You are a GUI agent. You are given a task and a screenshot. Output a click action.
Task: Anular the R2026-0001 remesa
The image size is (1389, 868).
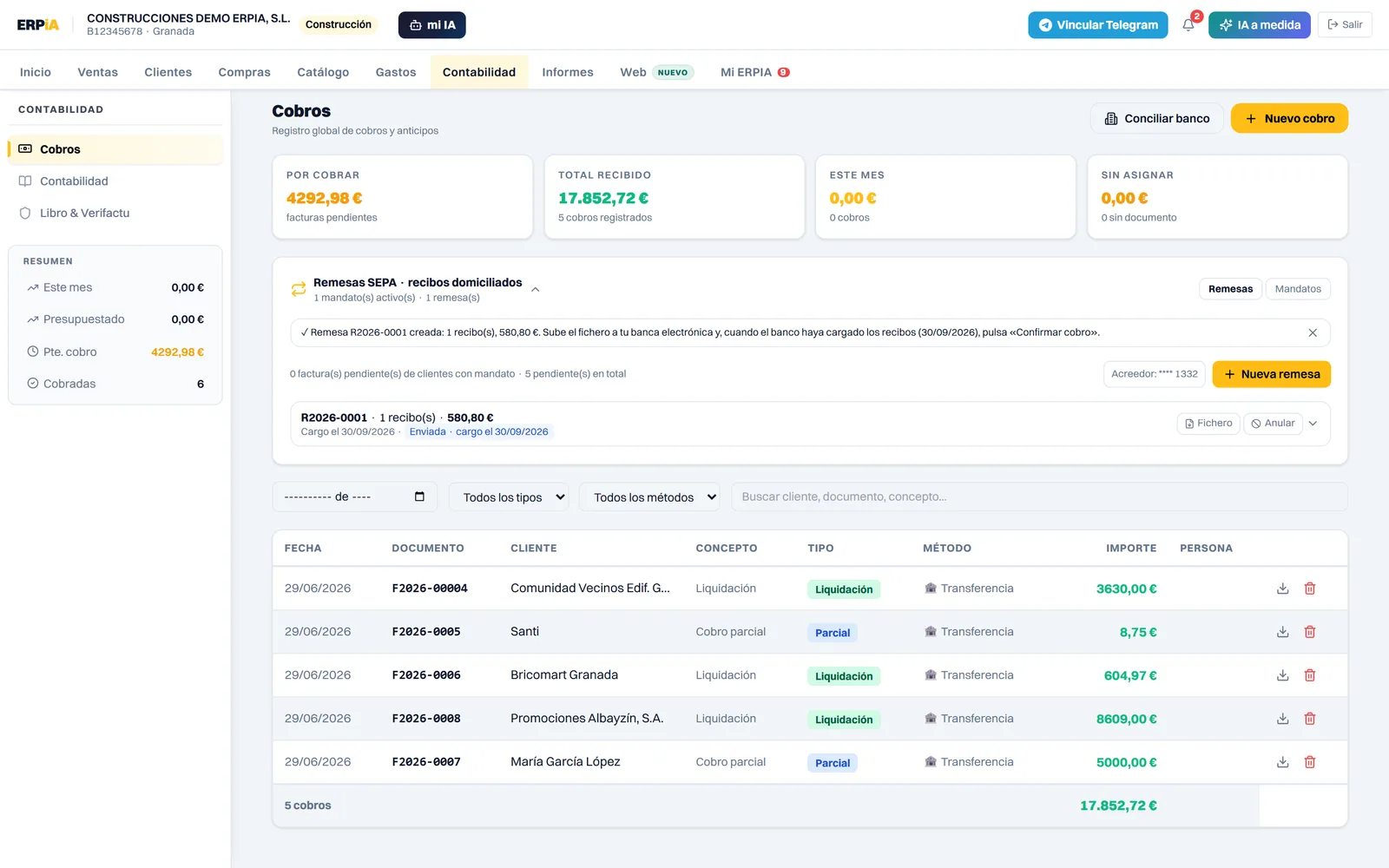1273,424
